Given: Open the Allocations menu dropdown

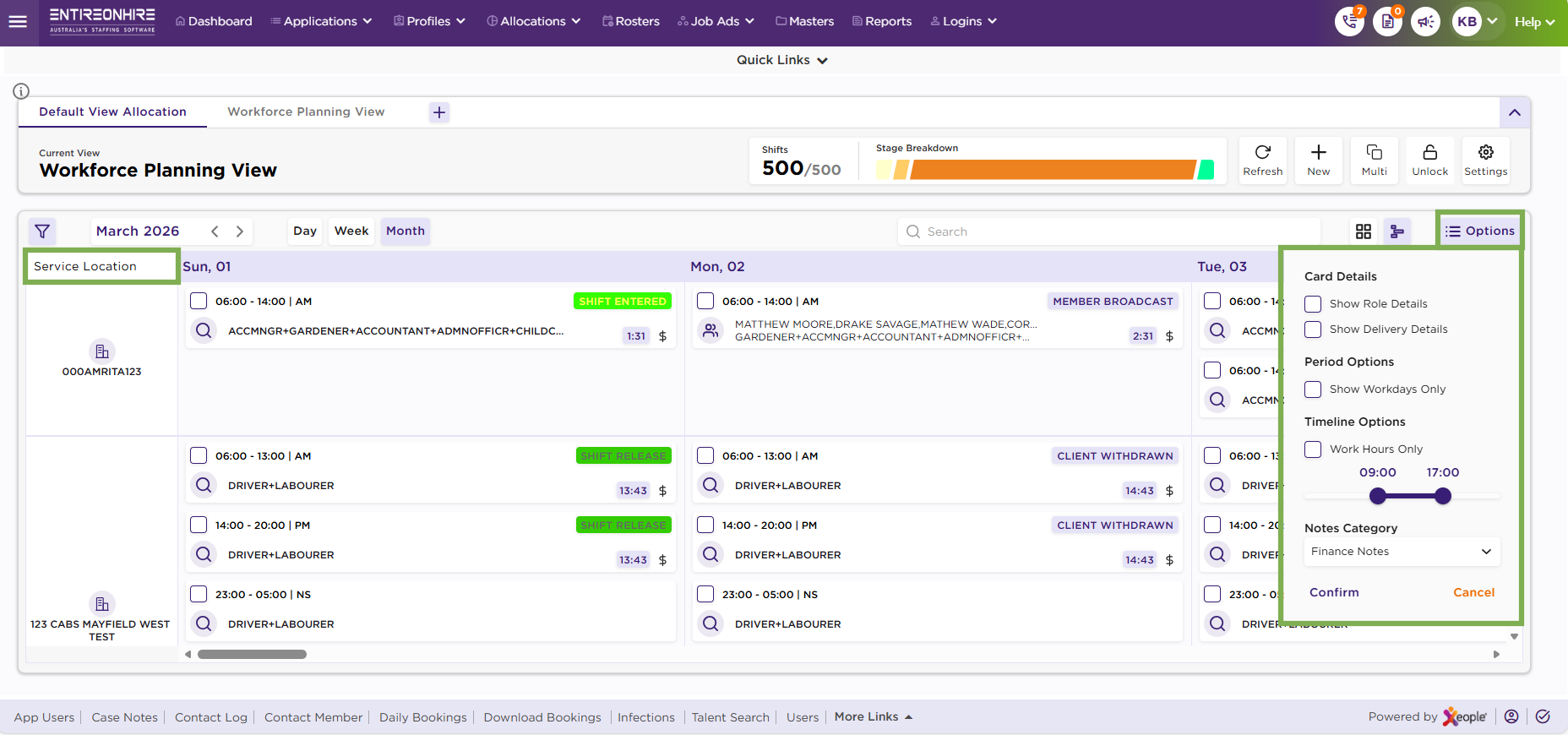Looking at the screenshot, I should (533, 21).
